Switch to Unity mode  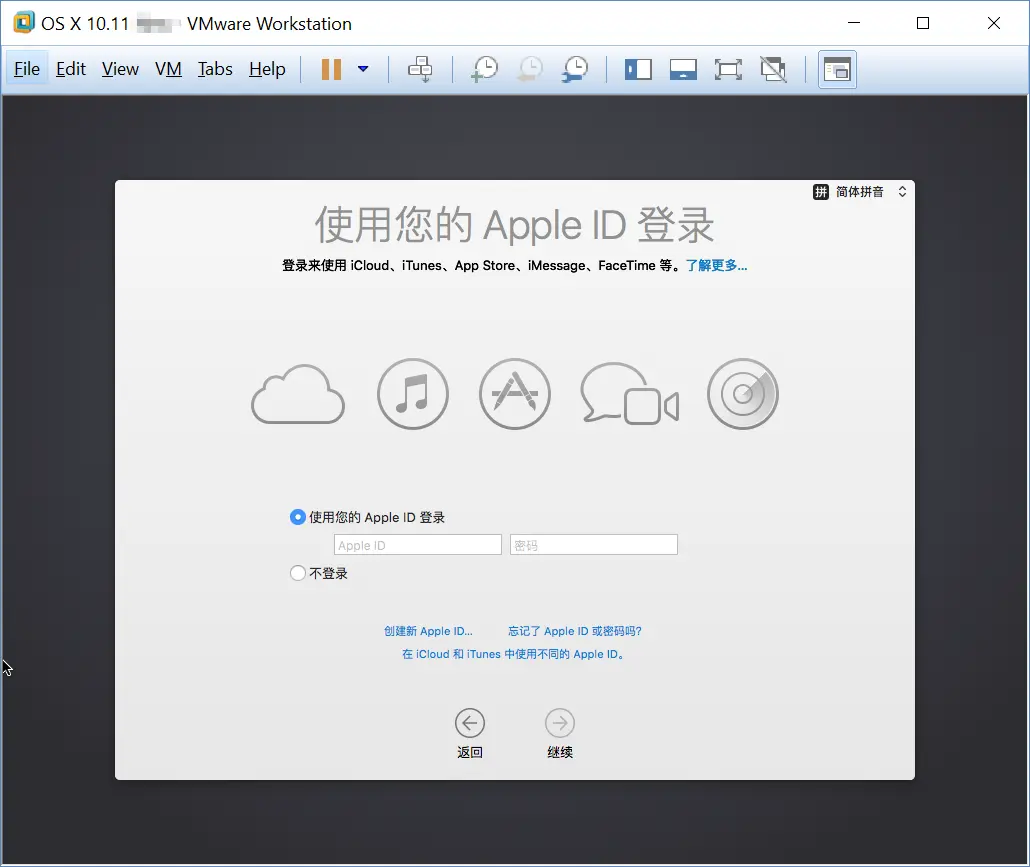[x=773, y=69]
